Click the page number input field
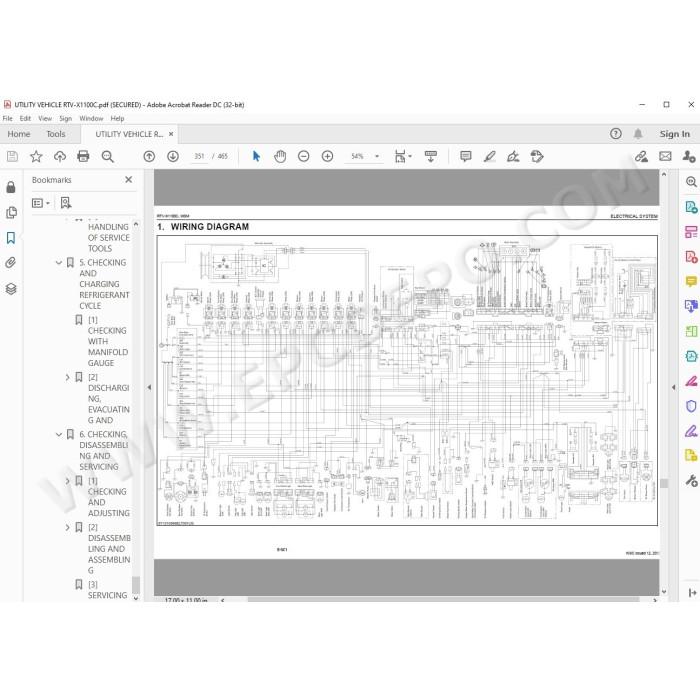 click(x=199, y=156)
